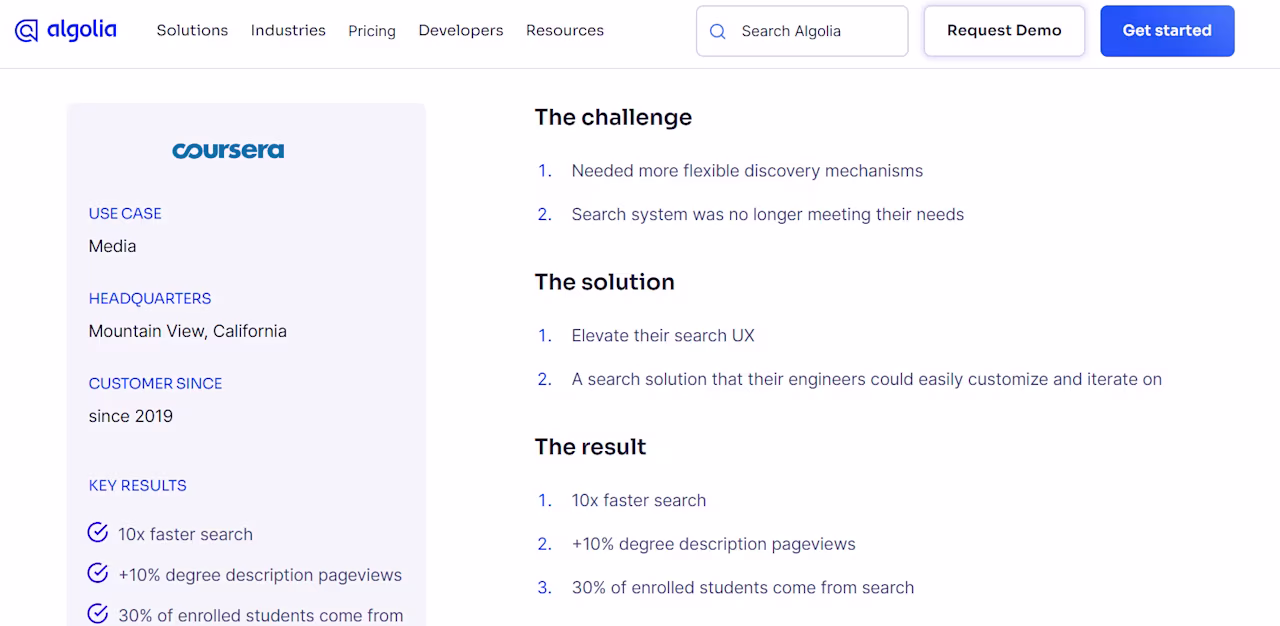1280x626 pixels.
Task: Click Elevate their search UX item
Action: tap(663, 336)
